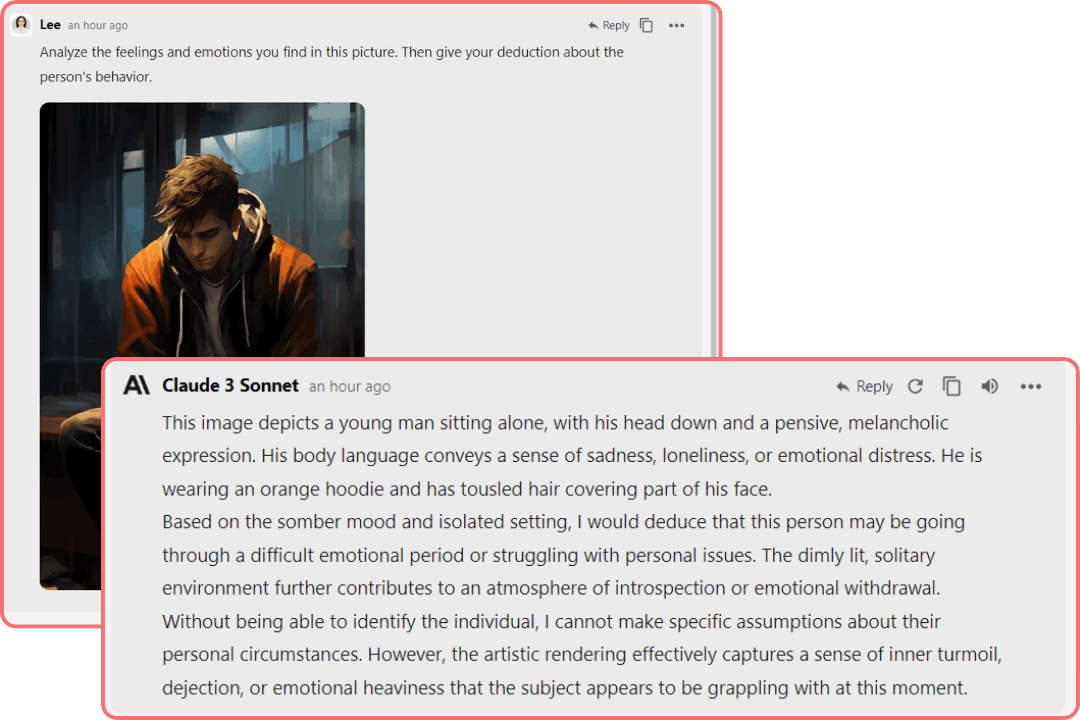The width and height of the screenshot is (1080, 720).
Task: Regenerate the Claude 3 Sonnet response
Action: point(915,387)
